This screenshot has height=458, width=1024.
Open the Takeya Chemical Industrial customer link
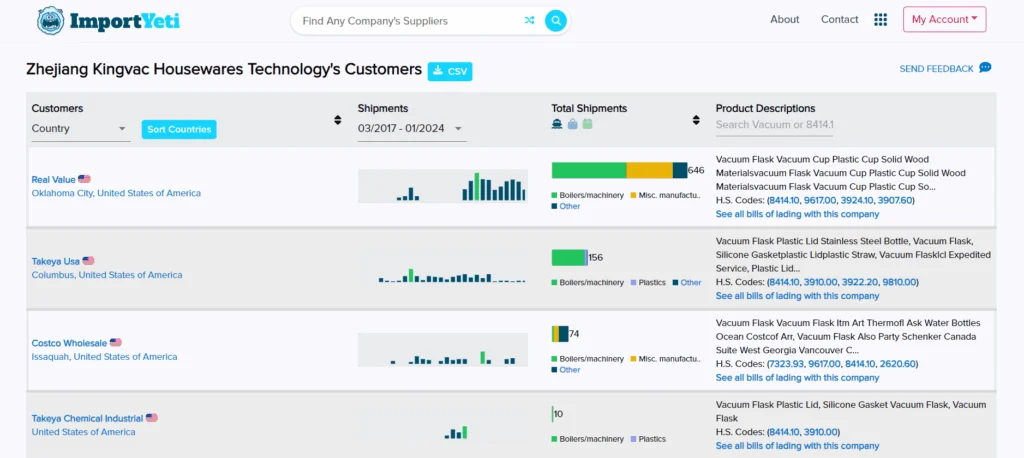[x=87, y=418]
